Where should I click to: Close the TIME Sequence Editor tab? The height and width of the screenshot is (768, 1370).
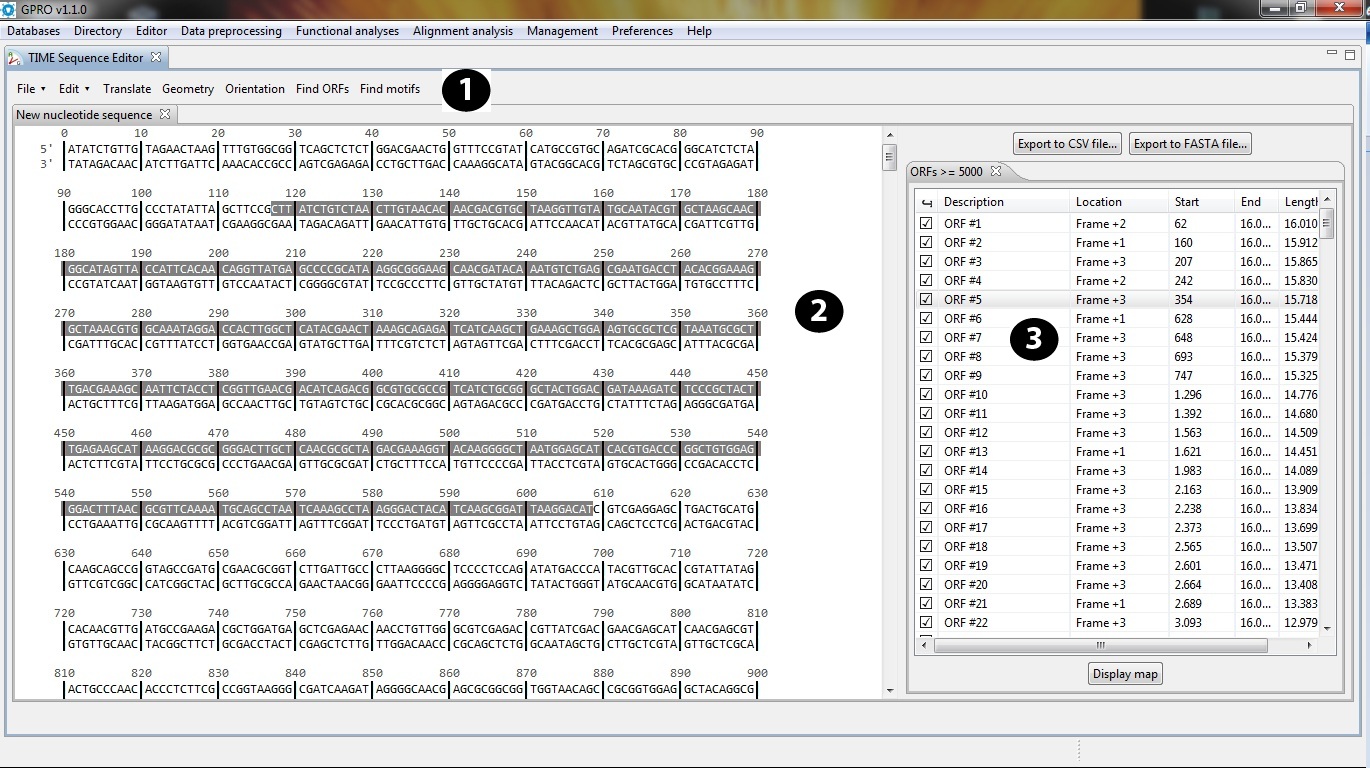point(156,57)
